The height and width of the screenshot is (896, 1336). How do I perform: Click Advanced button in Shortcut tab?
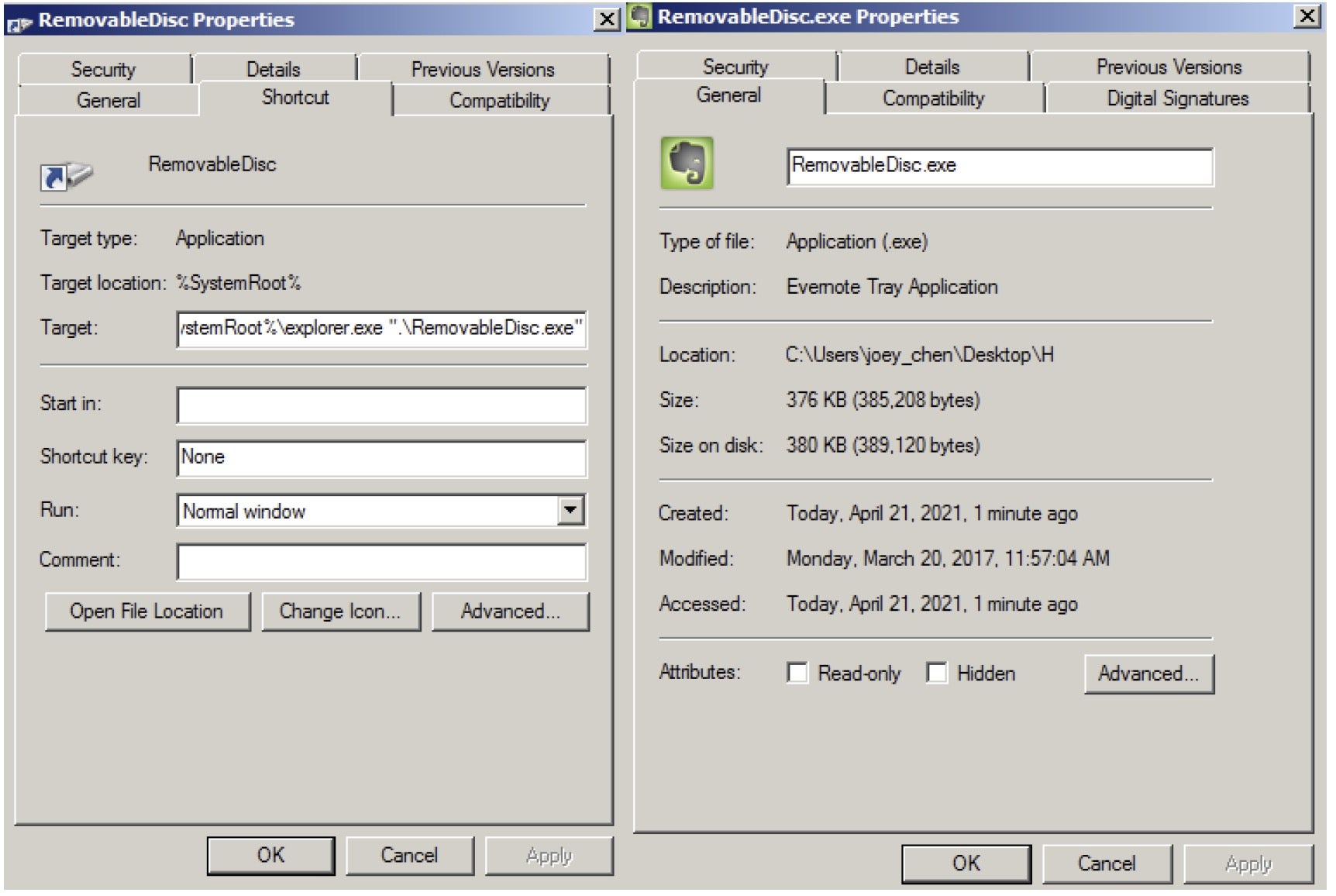coord(510,612)
